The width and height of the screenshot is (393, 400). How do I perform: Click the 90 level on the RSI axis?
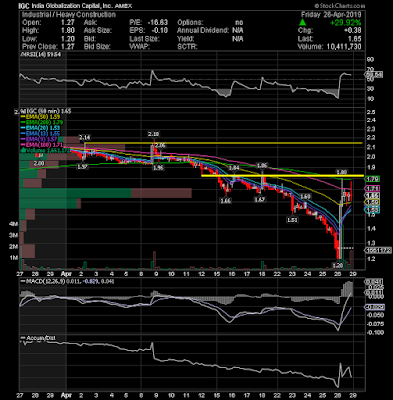(x=370, y=60)
